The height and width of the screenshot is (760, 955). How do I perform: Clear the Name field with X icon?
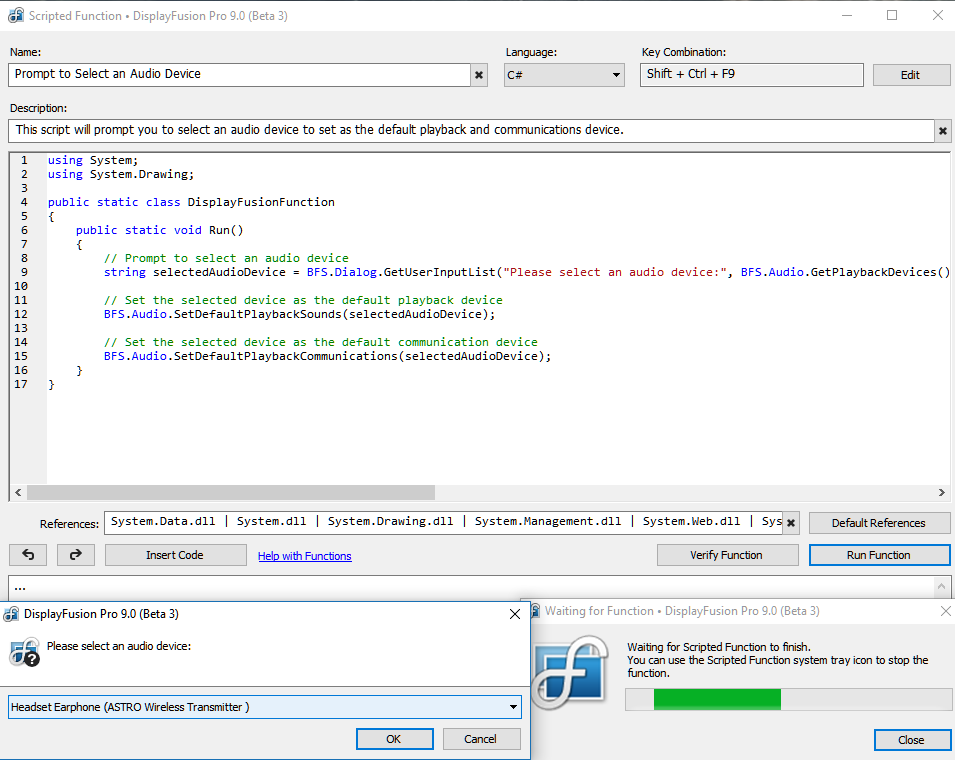pyautogui.click(x=479, y=75)
